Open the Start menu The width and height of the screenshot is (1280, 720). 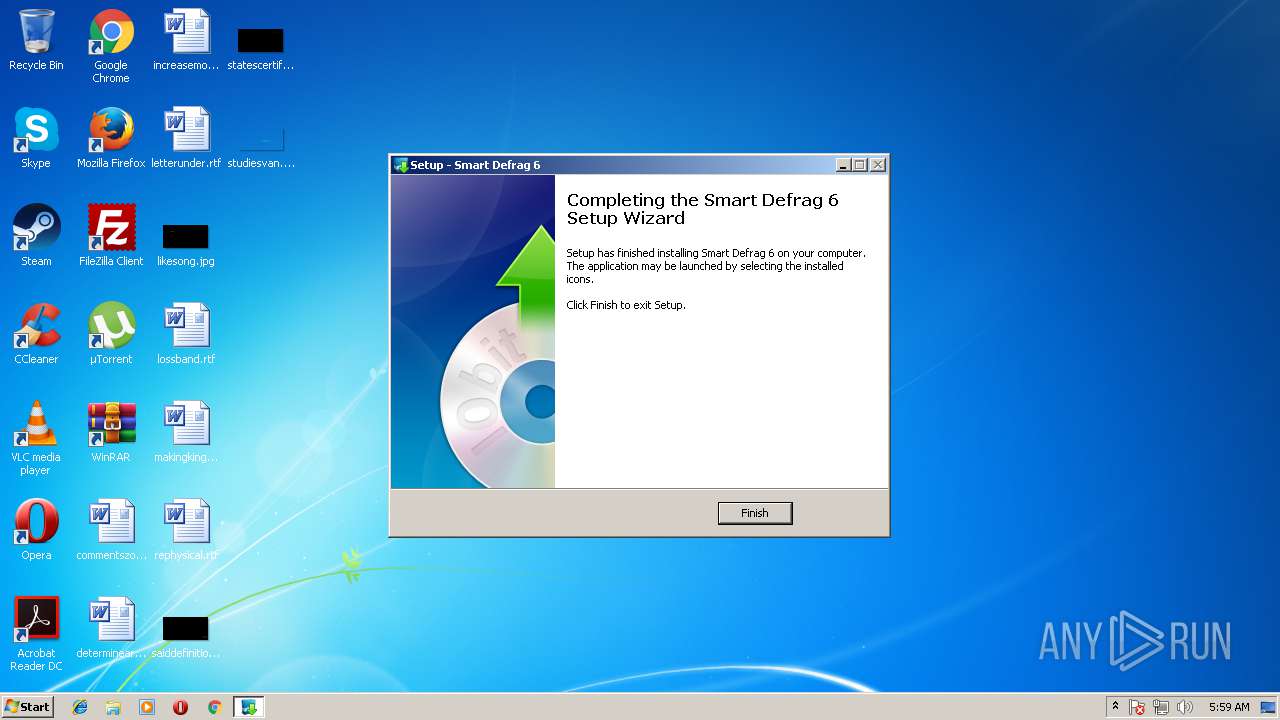pyautogui.click(x=27, y=706)
